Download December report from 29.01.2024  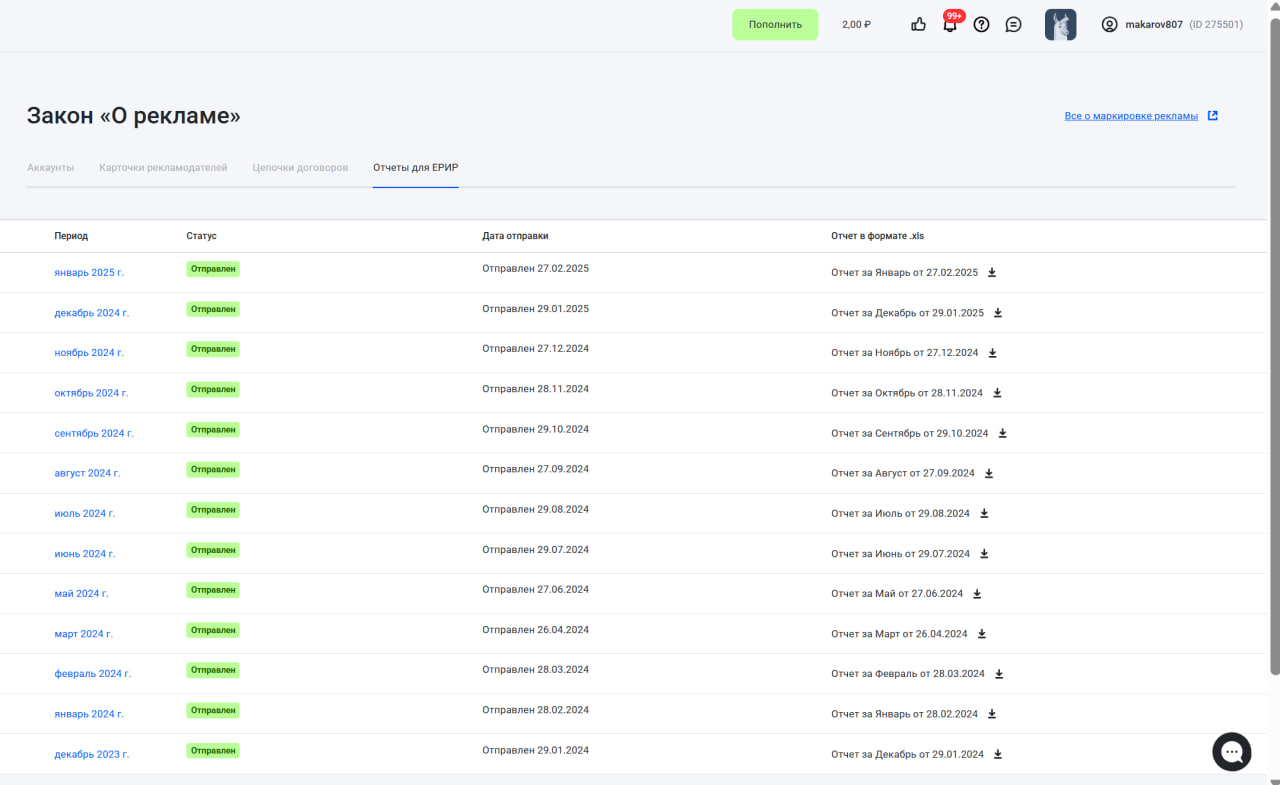pyautogui.click(x=998, y=754)
